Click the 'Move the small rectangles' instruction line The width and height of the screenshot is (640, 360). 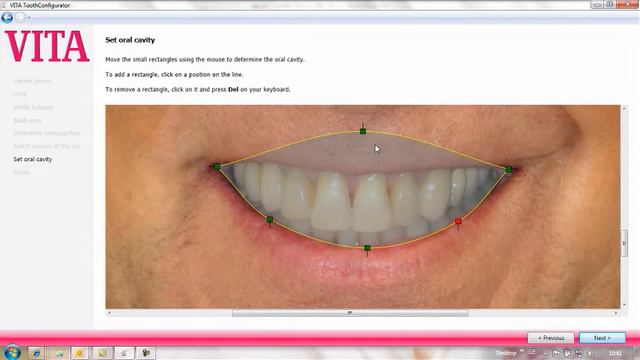coord(204,59)
